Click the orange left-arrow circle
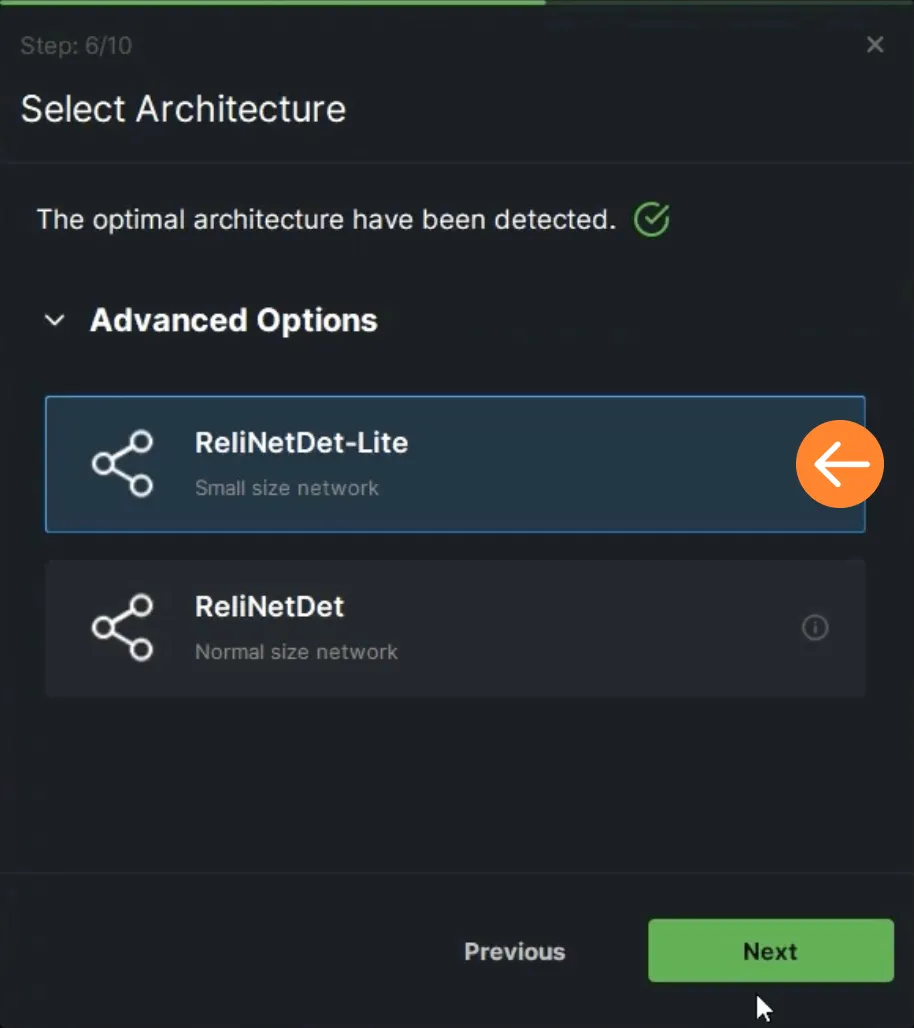Image resolution: width=914 pixels, height=1028 pixels. point(840,464)
